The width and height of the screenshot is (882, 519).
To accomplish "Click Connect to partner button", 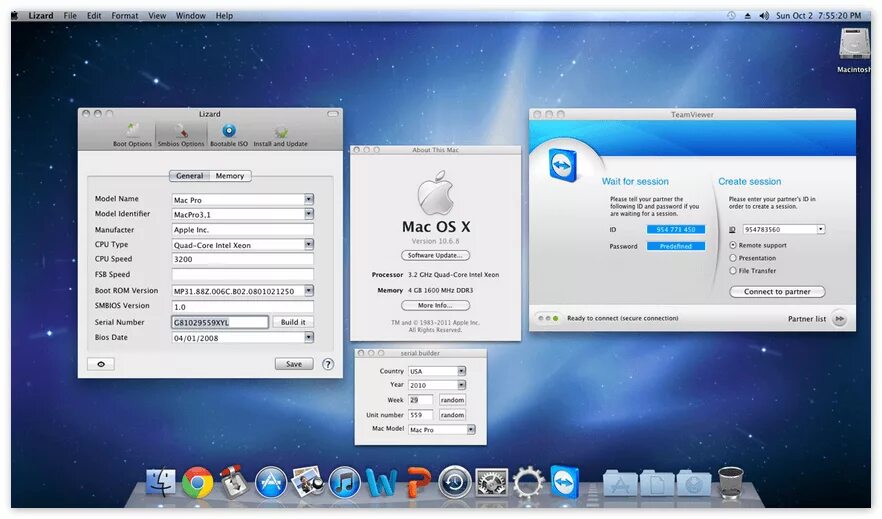I will coord(777,292).
